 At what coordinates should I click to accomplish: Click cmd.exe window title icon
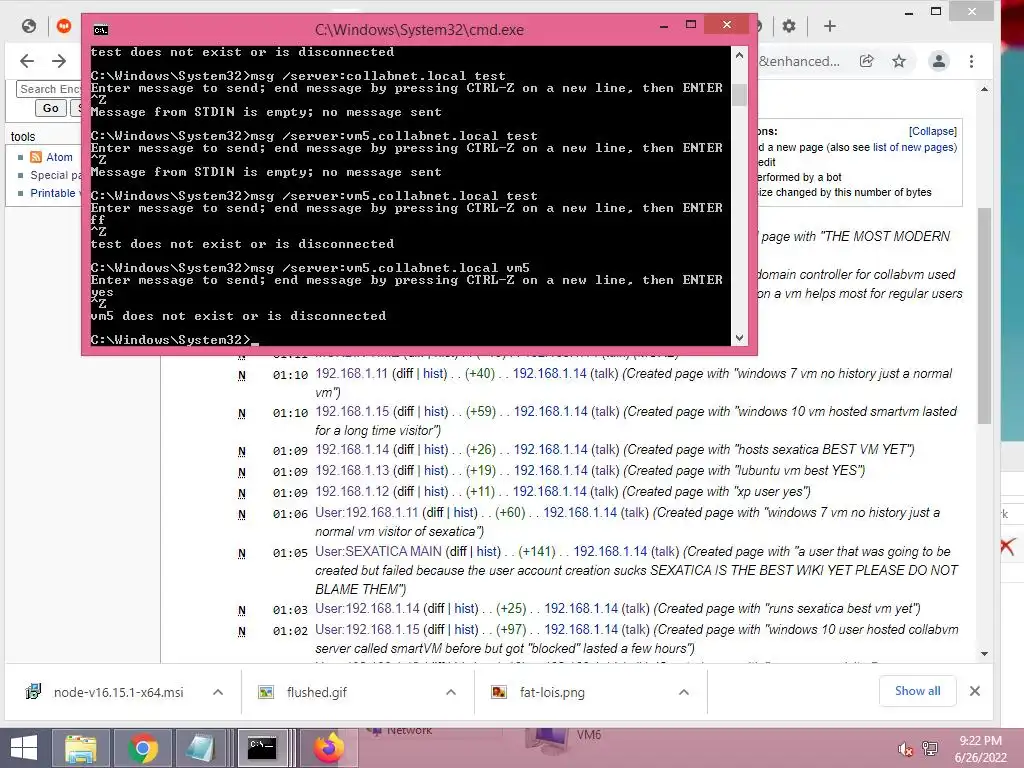(101, 30)
